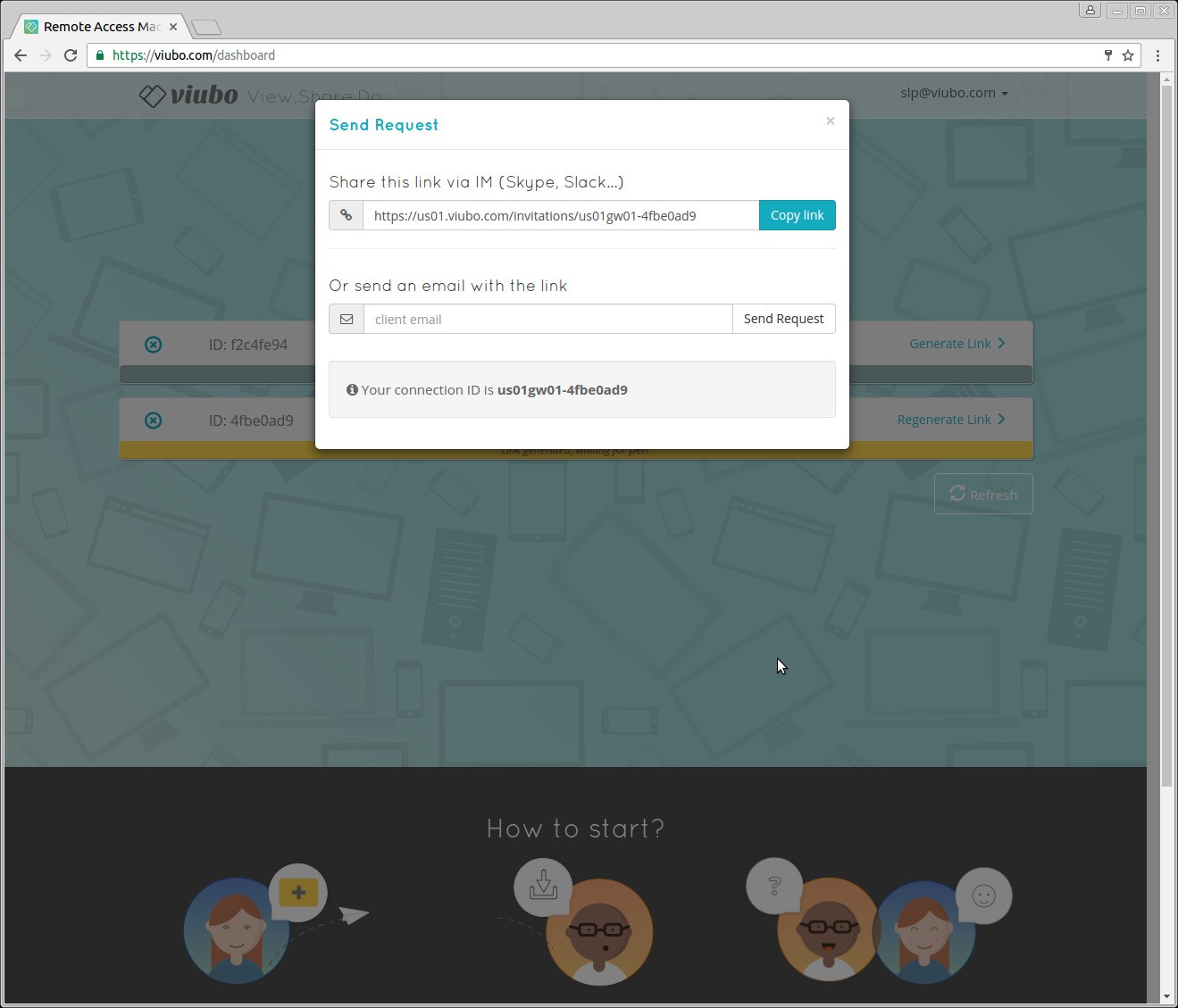
Task: Open a new browser tab
Action: 206,28
